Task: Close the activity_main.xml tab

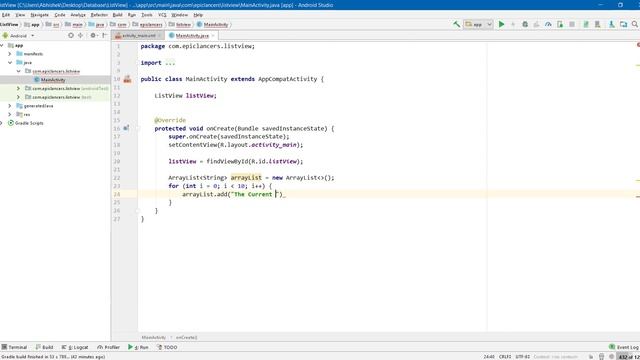Action: point(159,36)
